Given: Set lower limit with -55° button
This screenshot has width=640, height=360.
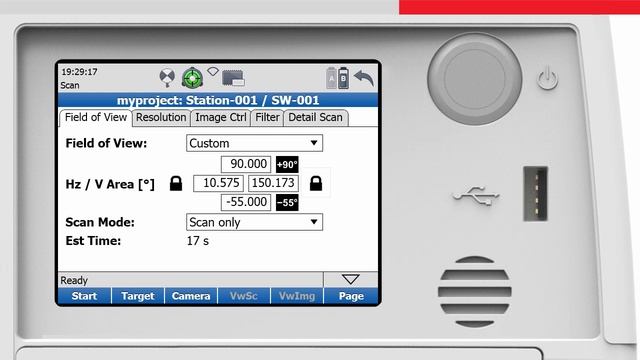Looking at the screenshot, I should click(287, 202).
